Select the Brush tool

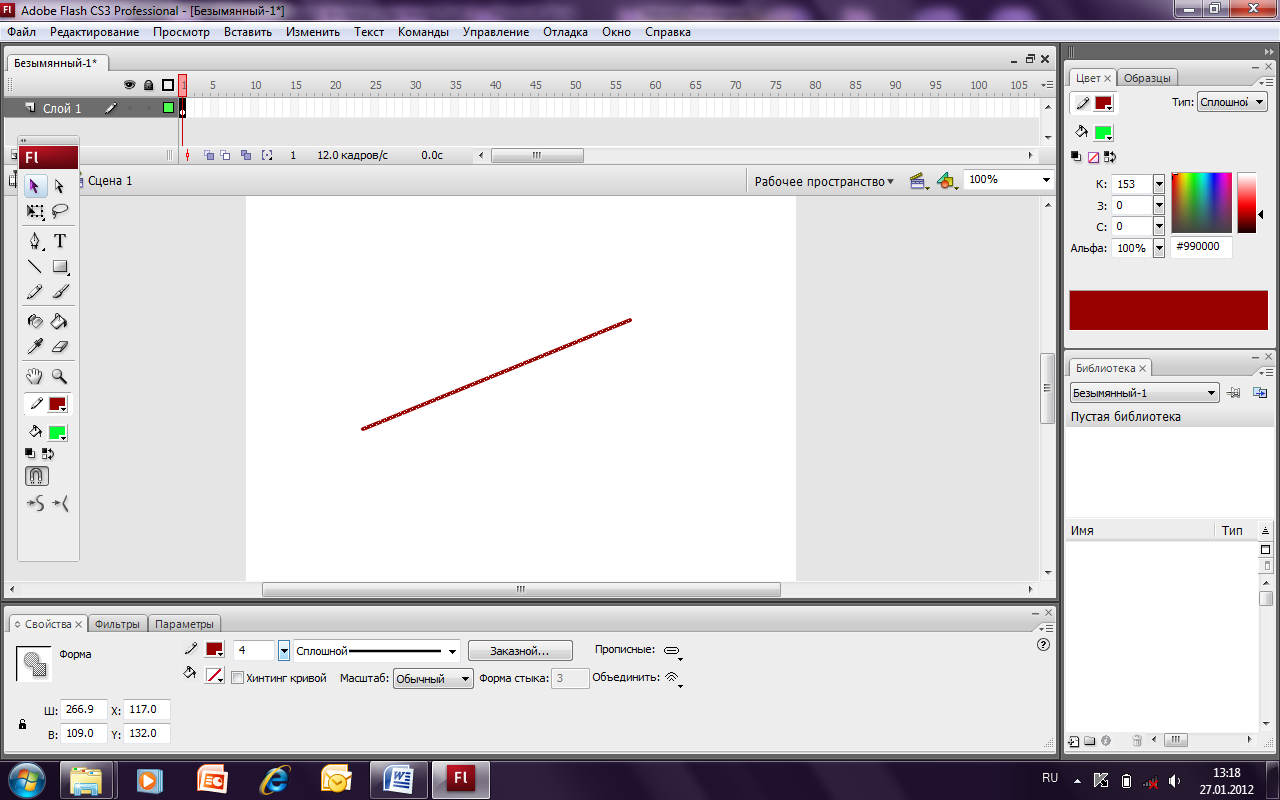[60, 292]
